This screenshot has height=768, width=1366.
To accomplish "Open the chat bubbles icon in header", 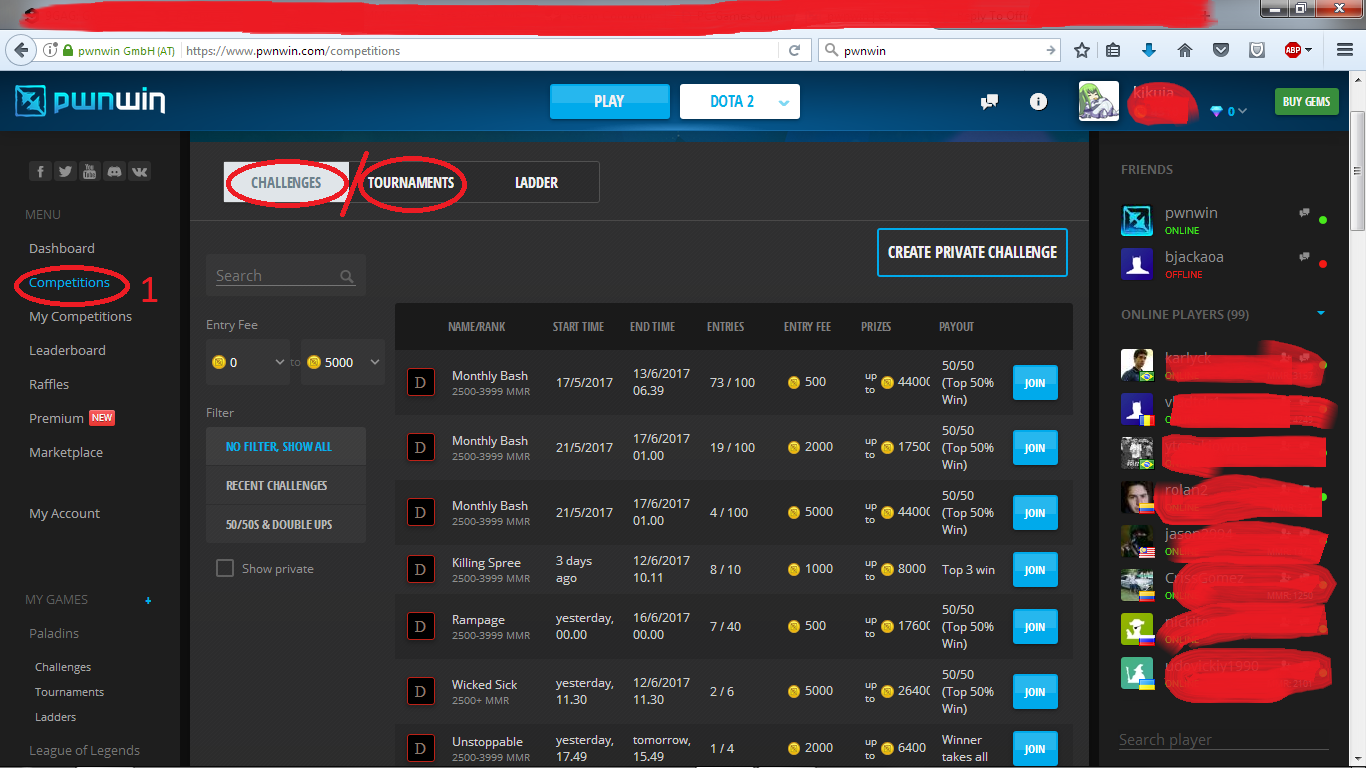I will tap(990, 101).
